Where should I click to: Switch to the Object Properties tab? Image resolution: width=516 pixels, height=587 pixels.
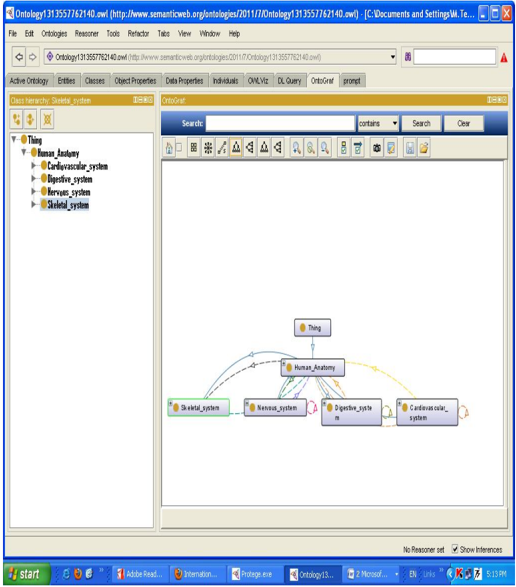point(135,80)
